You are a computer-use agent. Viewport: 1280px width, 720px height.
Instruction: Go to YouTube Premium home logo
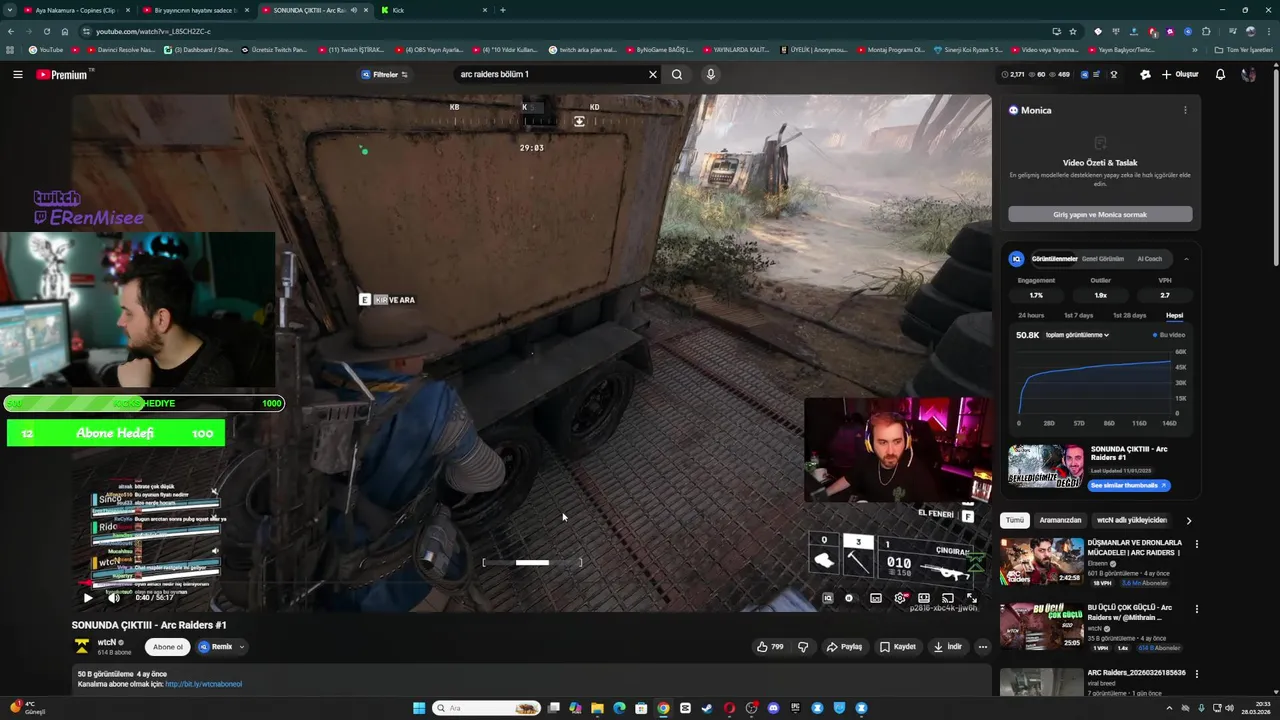62,74
